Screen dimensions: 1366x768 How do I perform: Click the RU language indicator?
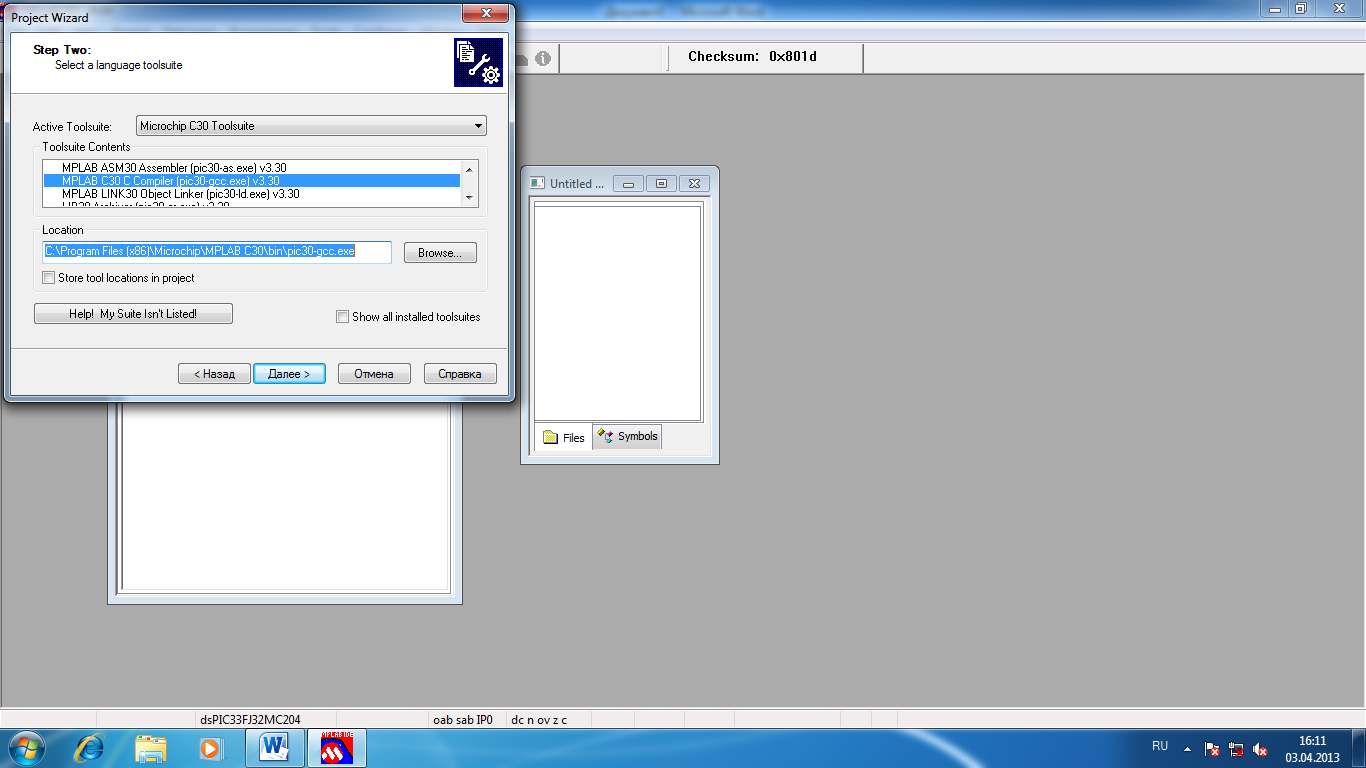[x=1160, y=746]
